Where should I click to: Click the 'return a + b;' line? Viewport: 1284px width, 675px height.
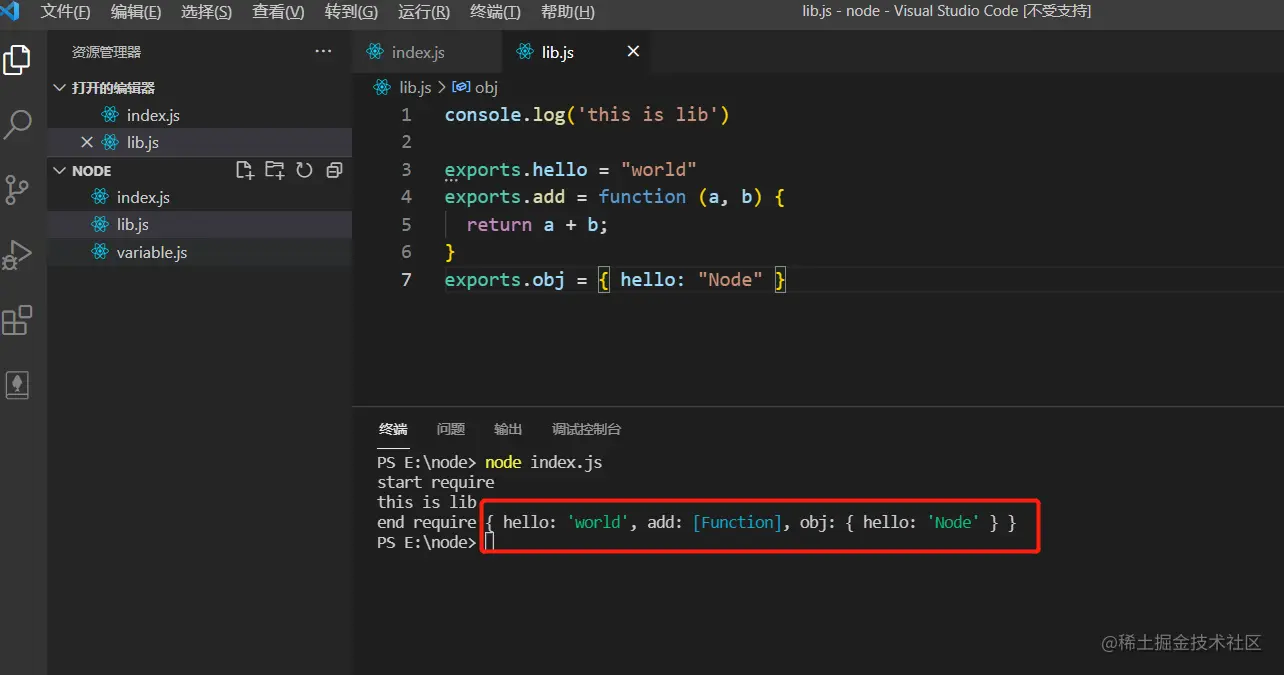(x=537, y=225)
